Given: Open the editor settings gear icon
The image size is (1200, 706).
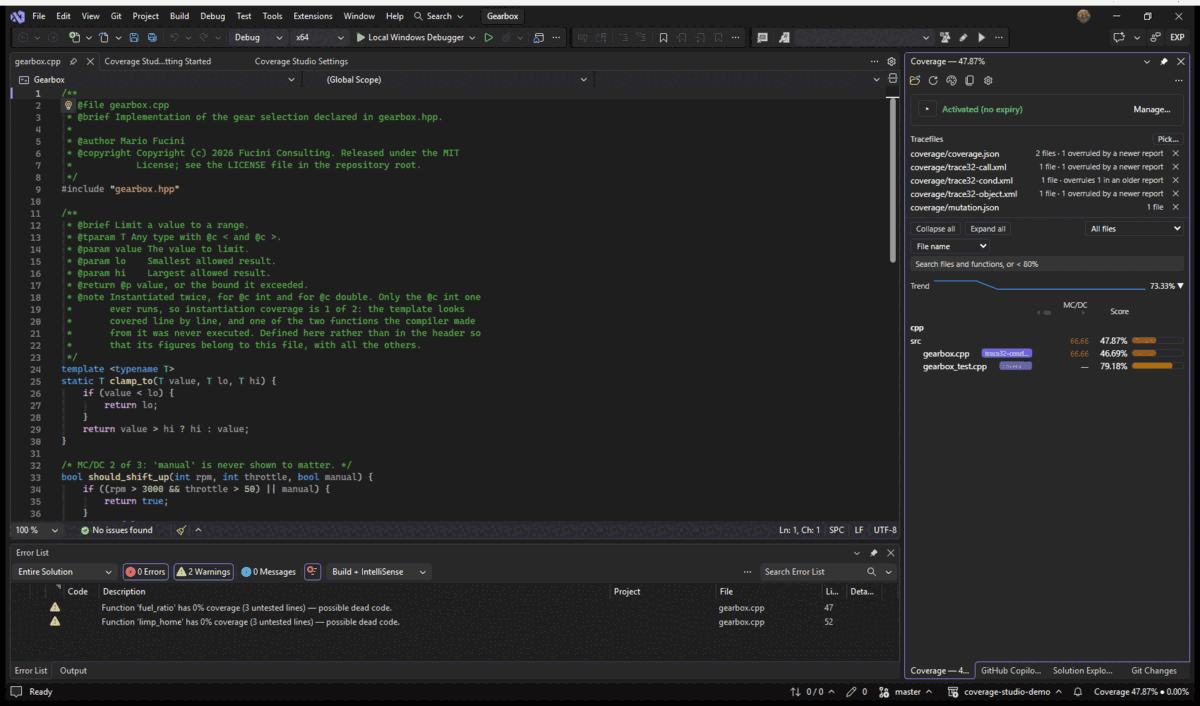Looking at the screenshot, I should (x=892, y=61).
